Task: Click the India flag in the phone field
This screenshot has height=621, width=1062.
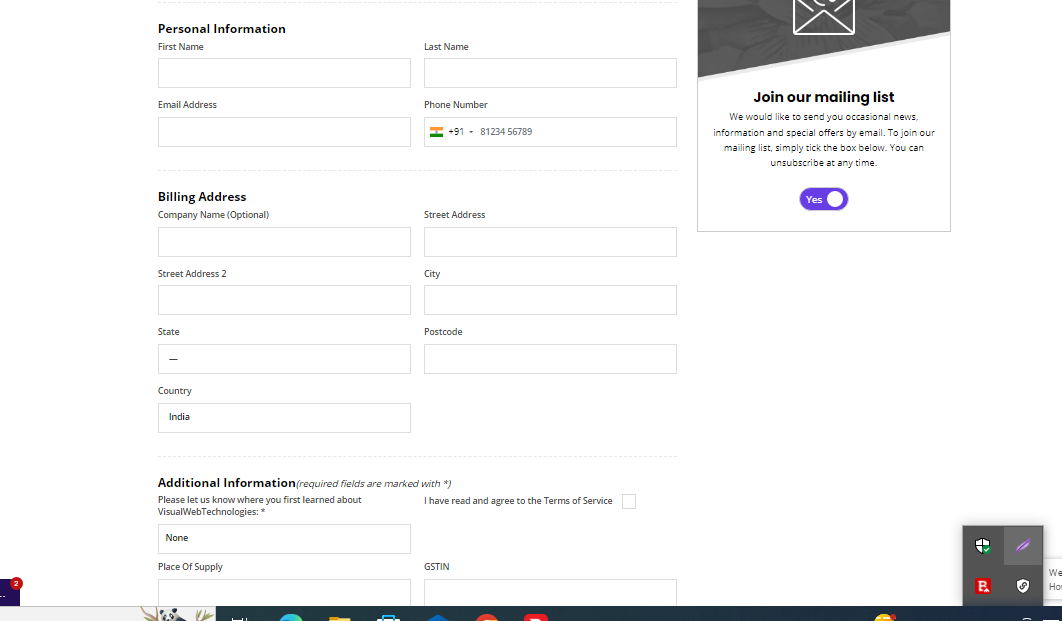Action: [x=437, y=130]
